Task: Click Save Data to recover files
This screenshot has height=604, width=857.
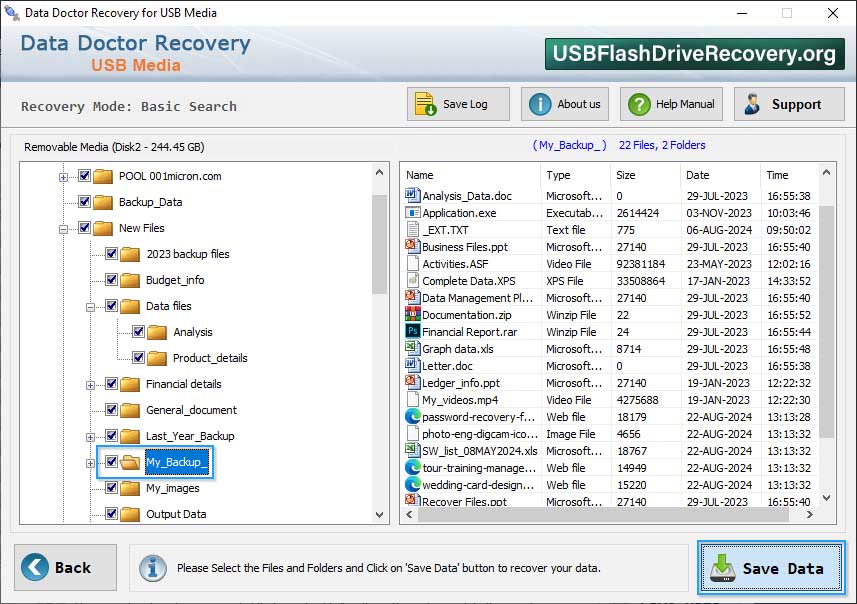Action: coord(771,568)
